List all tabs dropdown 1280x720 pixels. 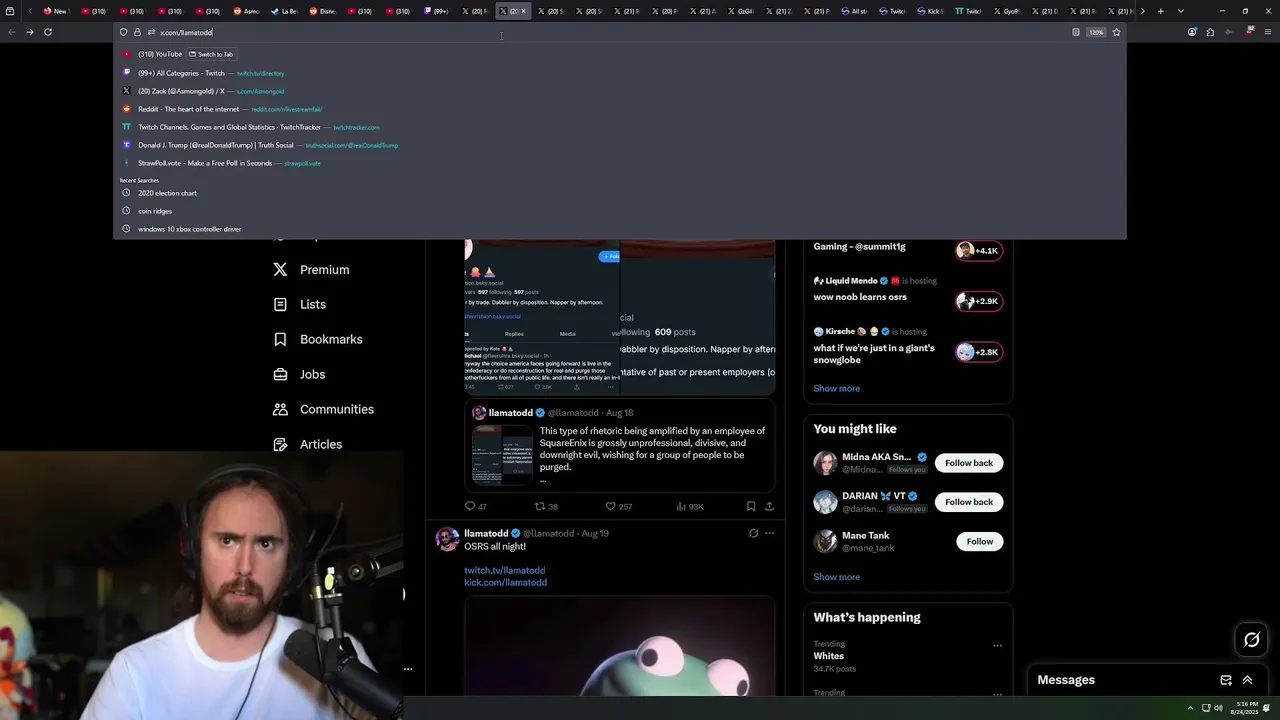[x=1181, y=11]
